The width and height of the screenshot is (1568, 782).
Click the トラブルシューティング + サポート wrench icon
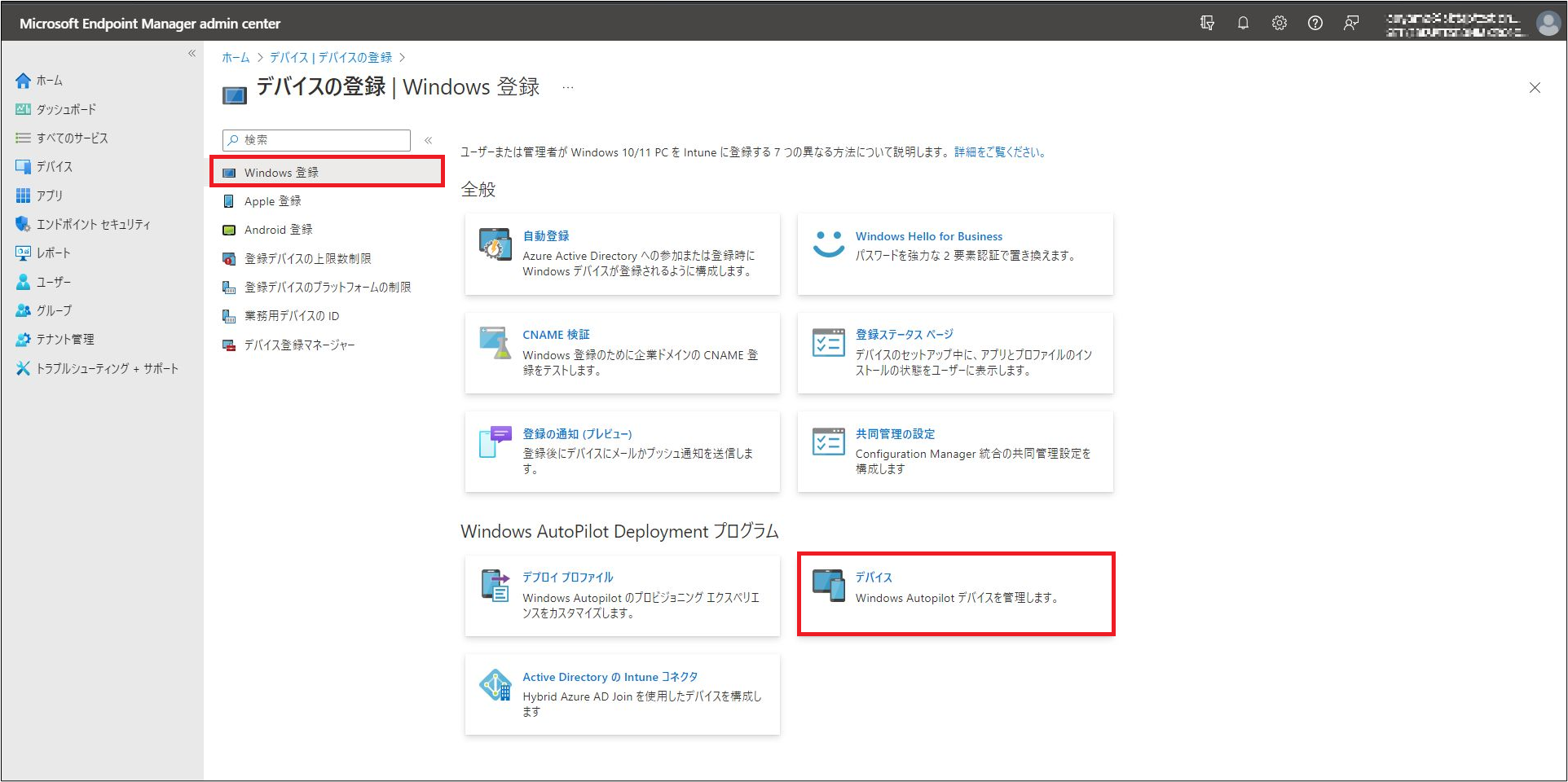coord(23,368)
